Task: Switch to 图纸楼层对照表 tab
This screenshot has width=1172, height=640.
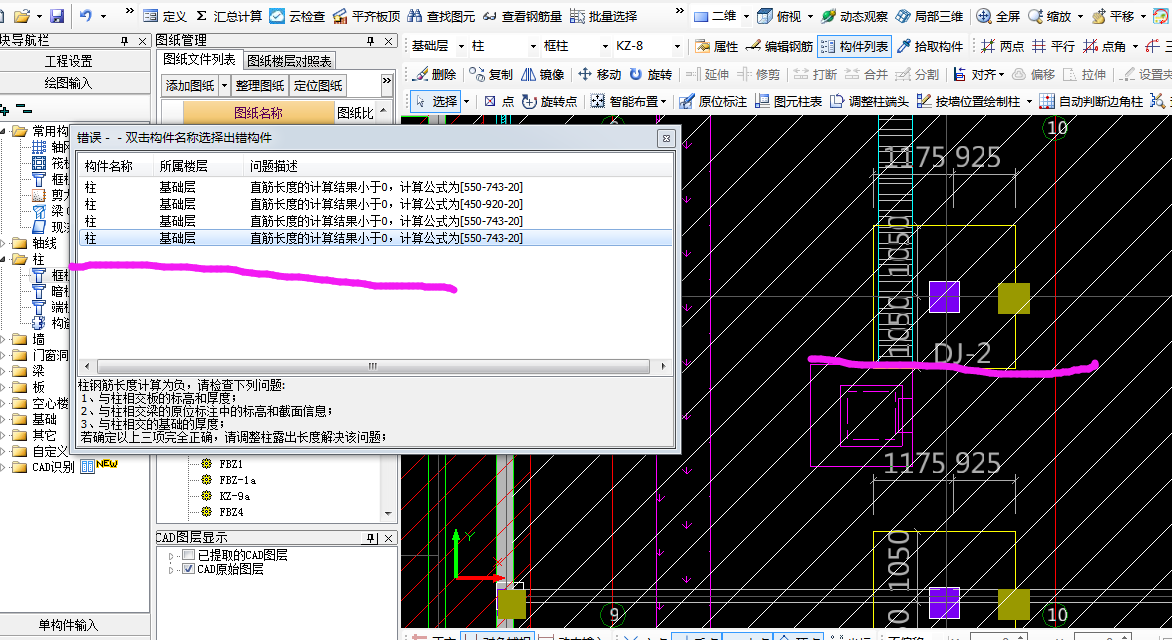Action: (289, 61)
